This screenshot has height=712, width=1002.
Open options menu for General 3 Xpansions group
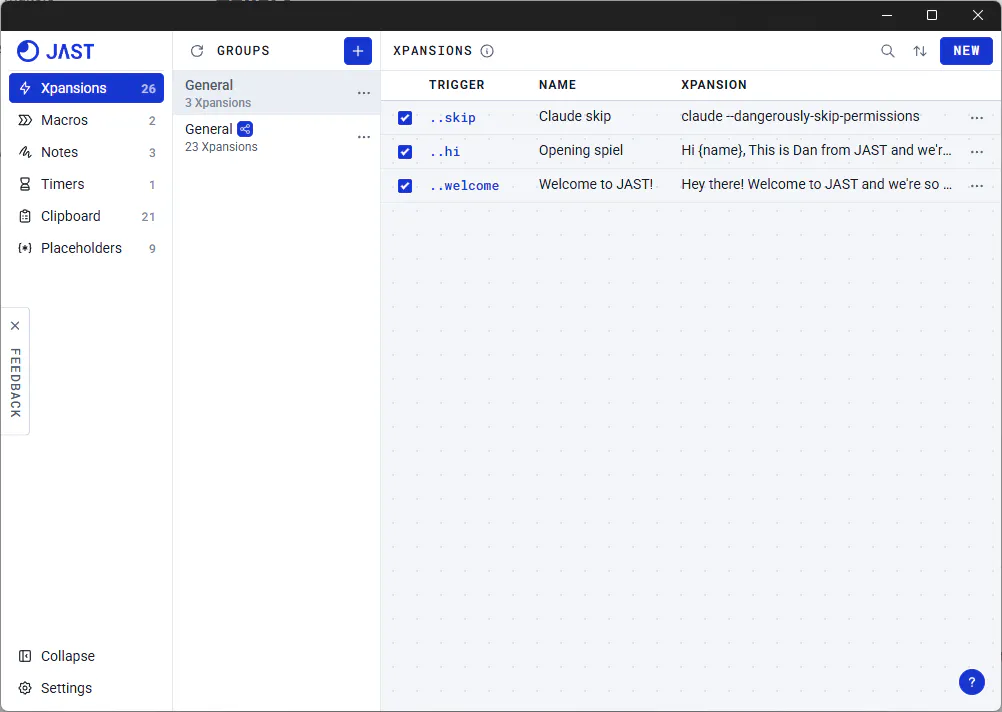point(364,93)
